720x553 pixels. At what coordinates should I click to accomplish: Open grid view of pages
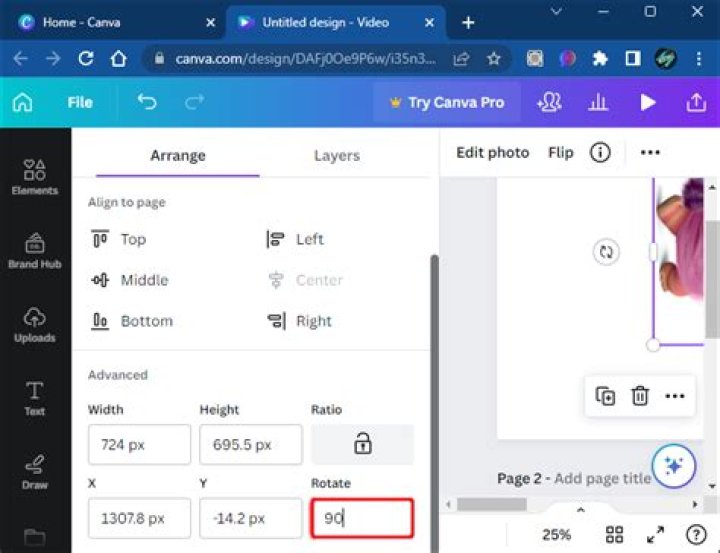[614, 535]
